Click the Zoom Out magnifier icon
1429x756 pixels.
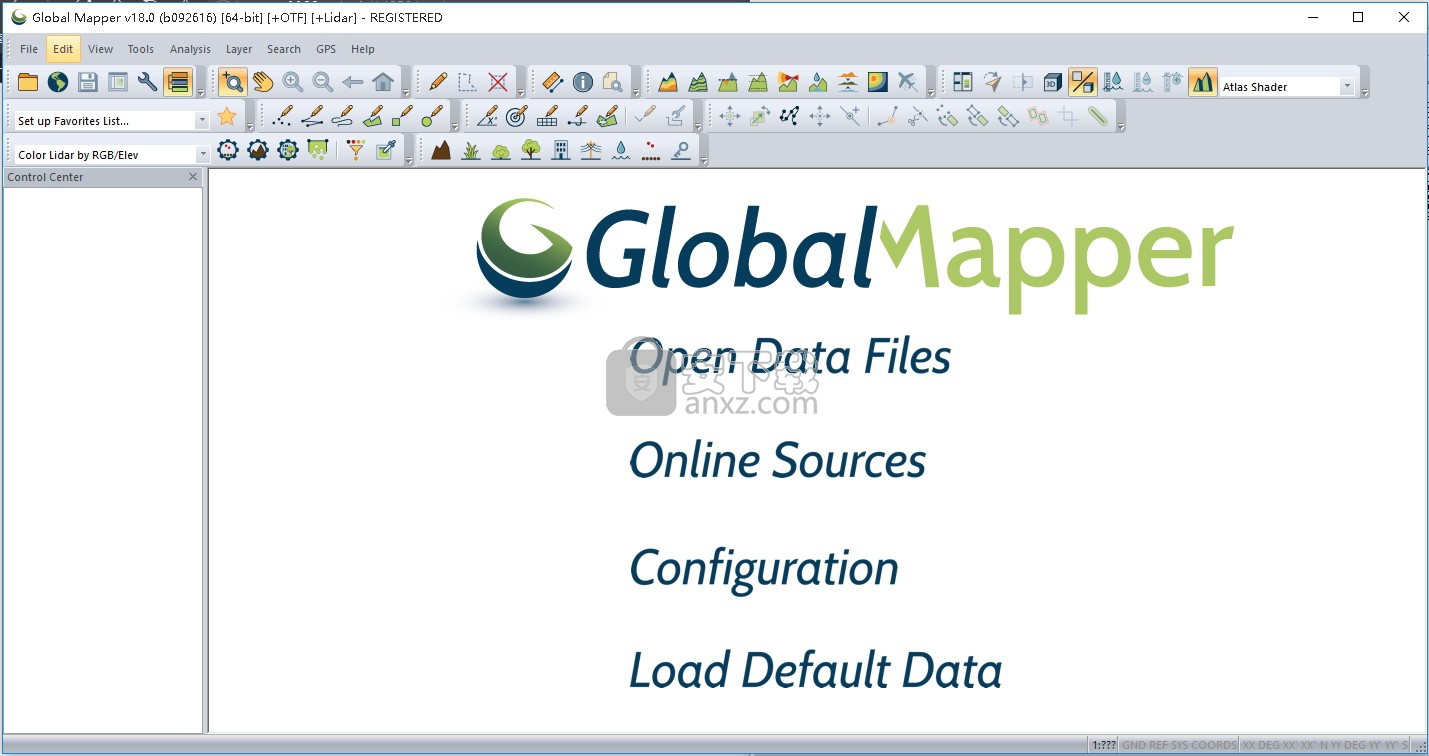(322, 82)
